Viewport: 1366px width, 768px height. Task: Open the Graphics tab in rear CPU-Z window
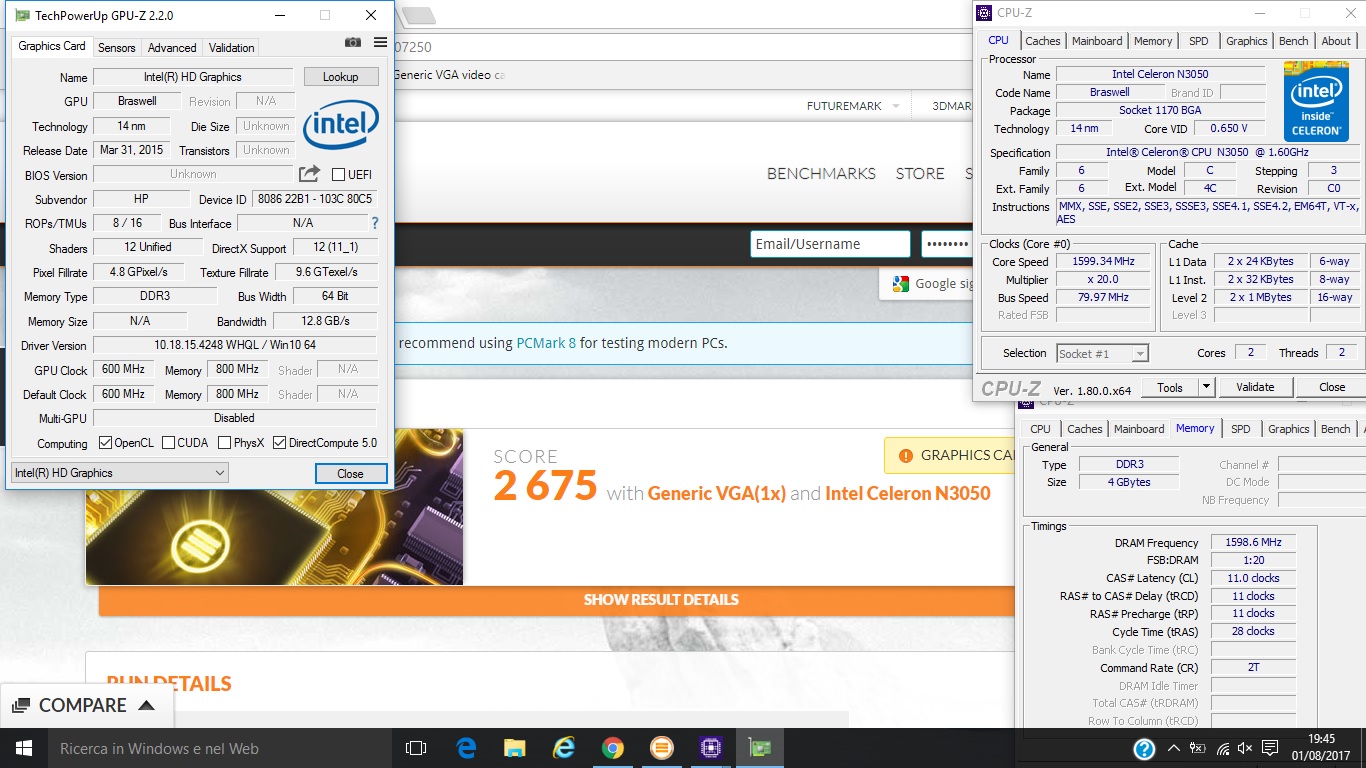pyautogui.click(x=1288, y=429)
